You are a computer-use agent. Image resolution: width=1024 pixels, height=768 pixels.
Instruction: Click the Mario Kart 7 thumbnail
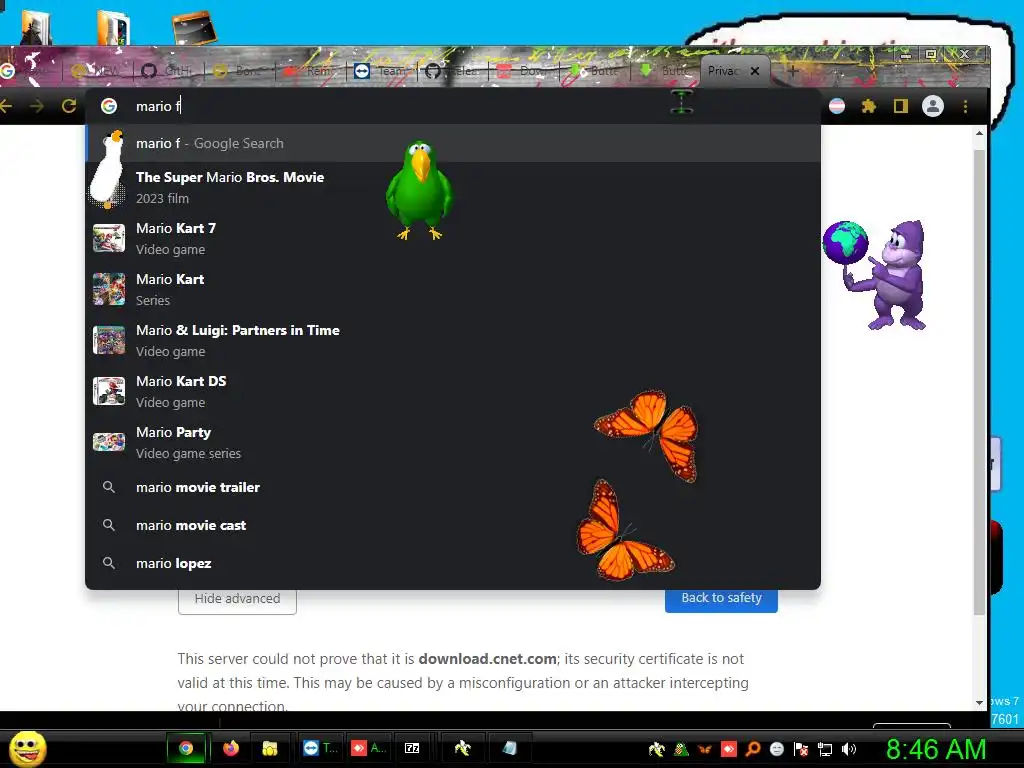[109, 238]
